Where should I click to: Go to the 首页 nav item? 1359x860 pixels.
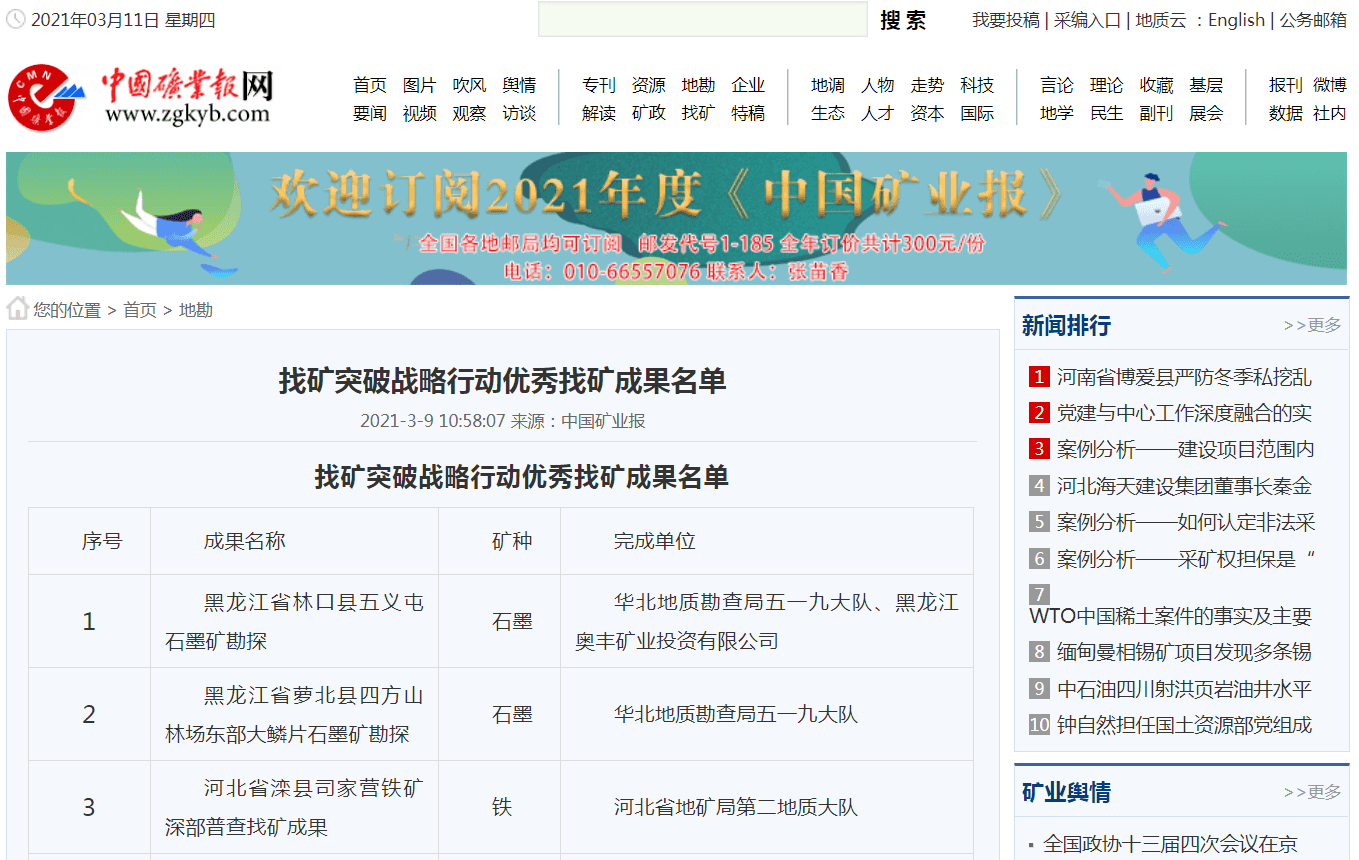[370, 85]
